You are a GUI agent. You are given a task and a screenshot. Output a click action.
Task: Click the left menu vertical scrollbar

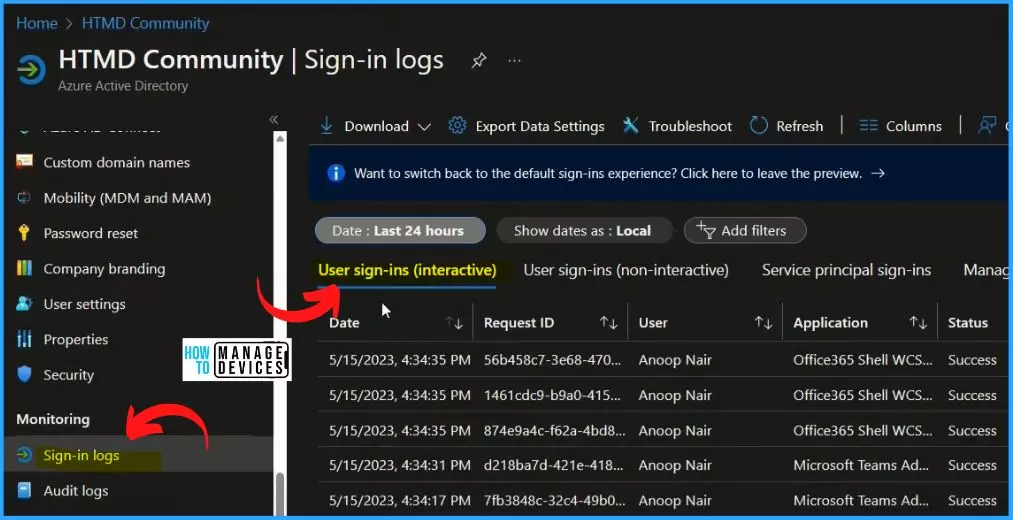click(280, 492)
